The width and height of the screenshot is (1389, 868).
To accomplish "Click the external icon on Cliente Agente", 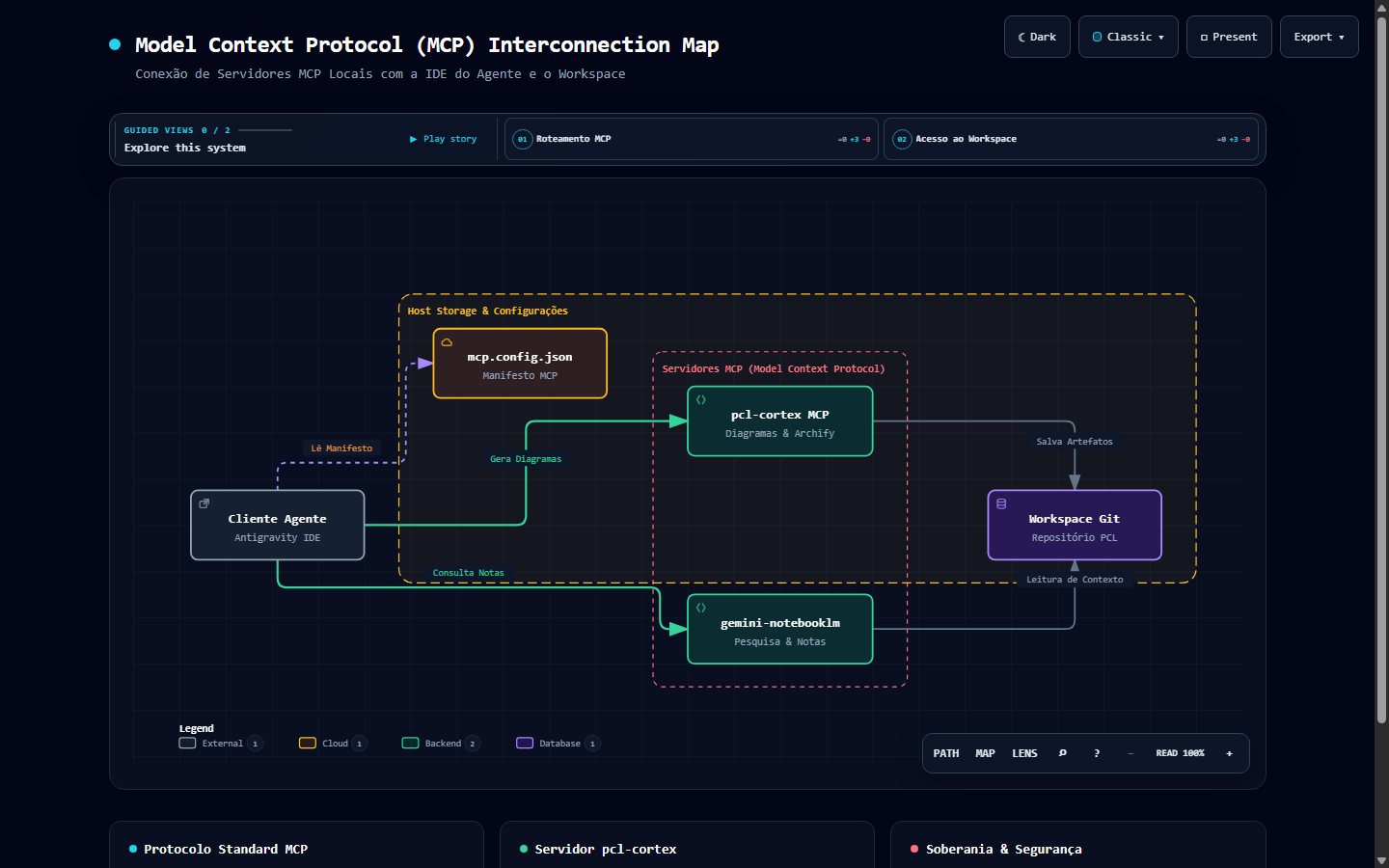I will (204, 503).
